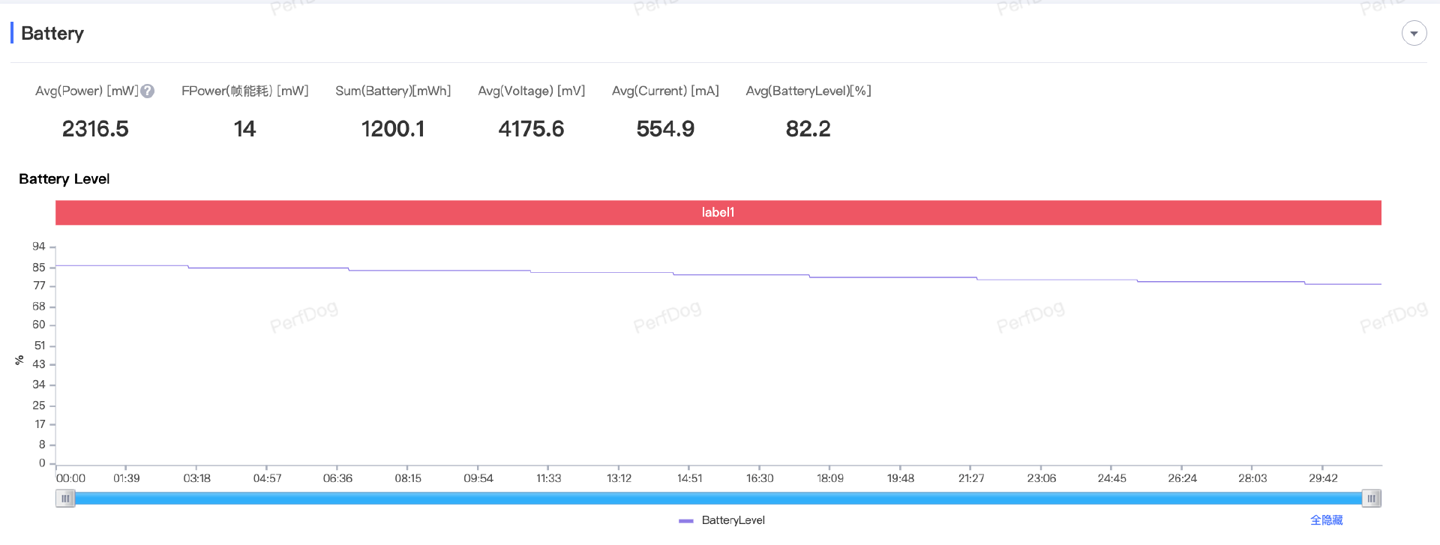The image size is (1440, 545).
Task: Collapse the Battery section with the arrow button
Action: (x=1413, y=34)
